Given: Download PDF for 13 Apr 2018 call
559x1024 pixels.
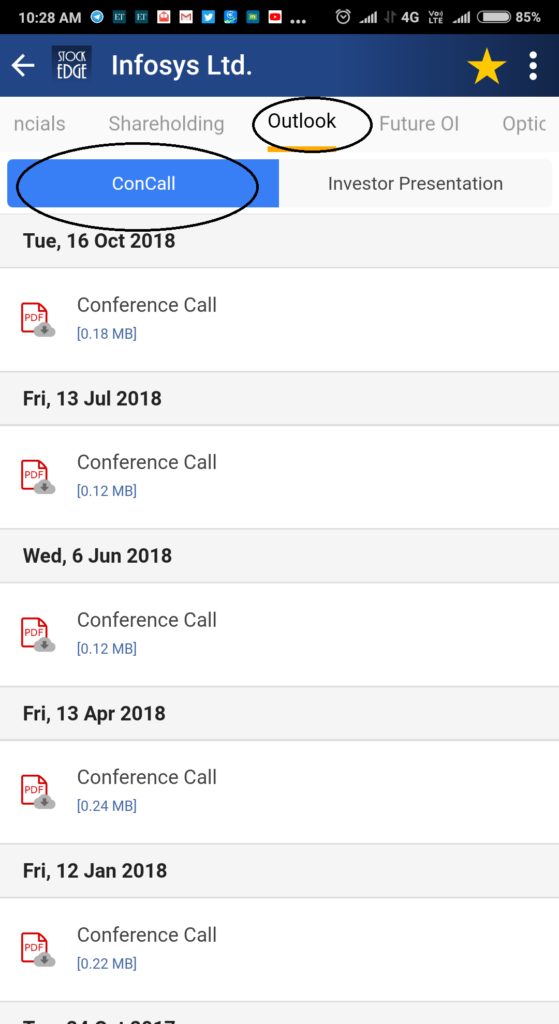Looking at the screenshot, I should (x=37, y=792).
